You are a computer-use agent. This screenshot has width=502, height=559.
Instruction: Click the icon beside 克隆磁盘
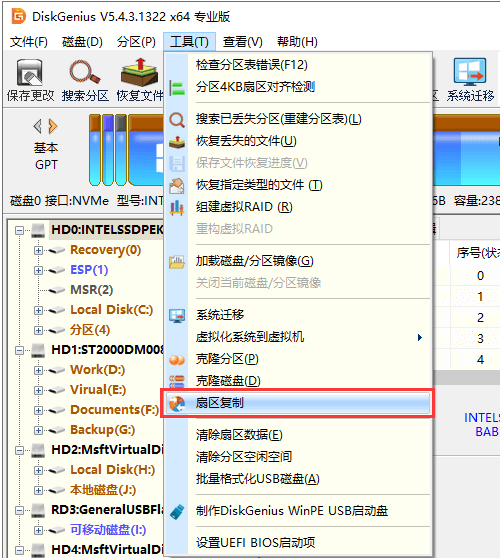(177, 381)
